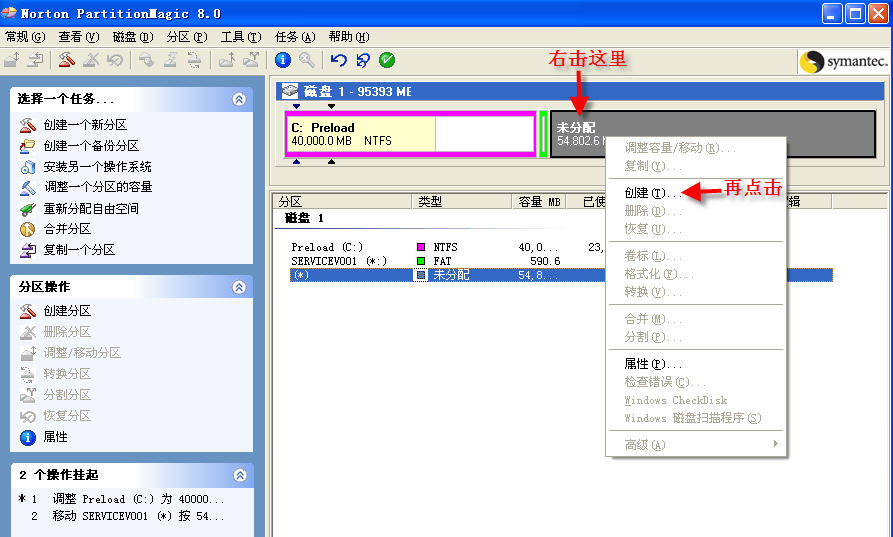Click 调整一个分区的容量 task link
The width and height of the screenshot is (893, 537).
[98, 187]
